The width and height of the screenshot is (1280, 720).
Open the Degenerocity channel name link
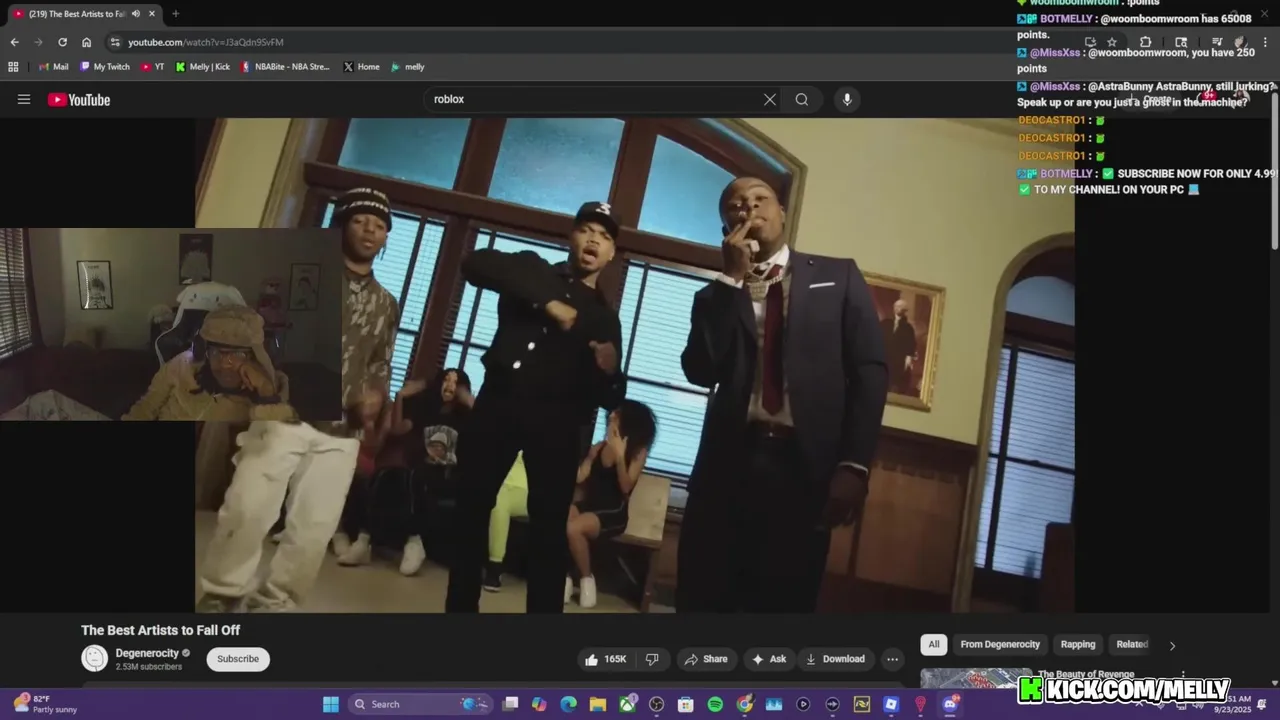click(x=146, y=653)
